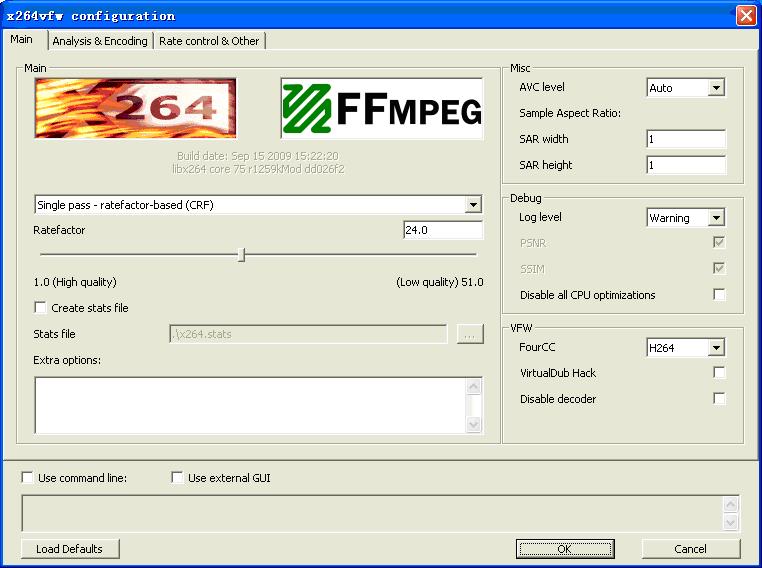The width and height of the screenshot is (762, 568).
Task: Click inside the SAR width input field
Action: point(685,139)
